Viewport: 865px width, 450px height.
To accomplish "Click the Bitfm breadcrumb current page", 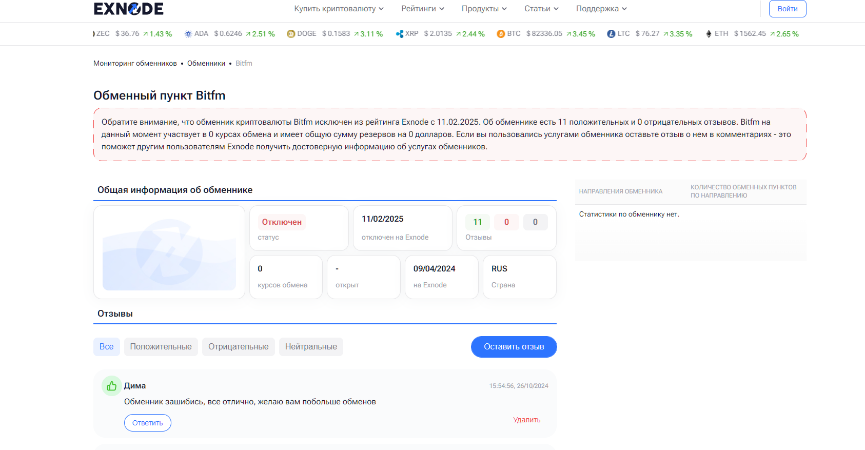I will click(x=244, y=63).
